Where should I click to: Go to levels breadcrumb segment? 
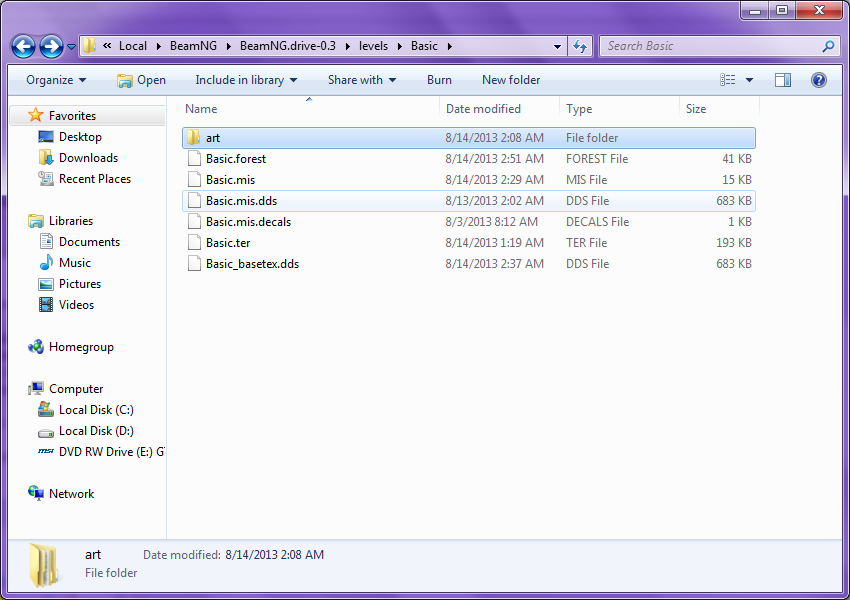tap(374, 46)
